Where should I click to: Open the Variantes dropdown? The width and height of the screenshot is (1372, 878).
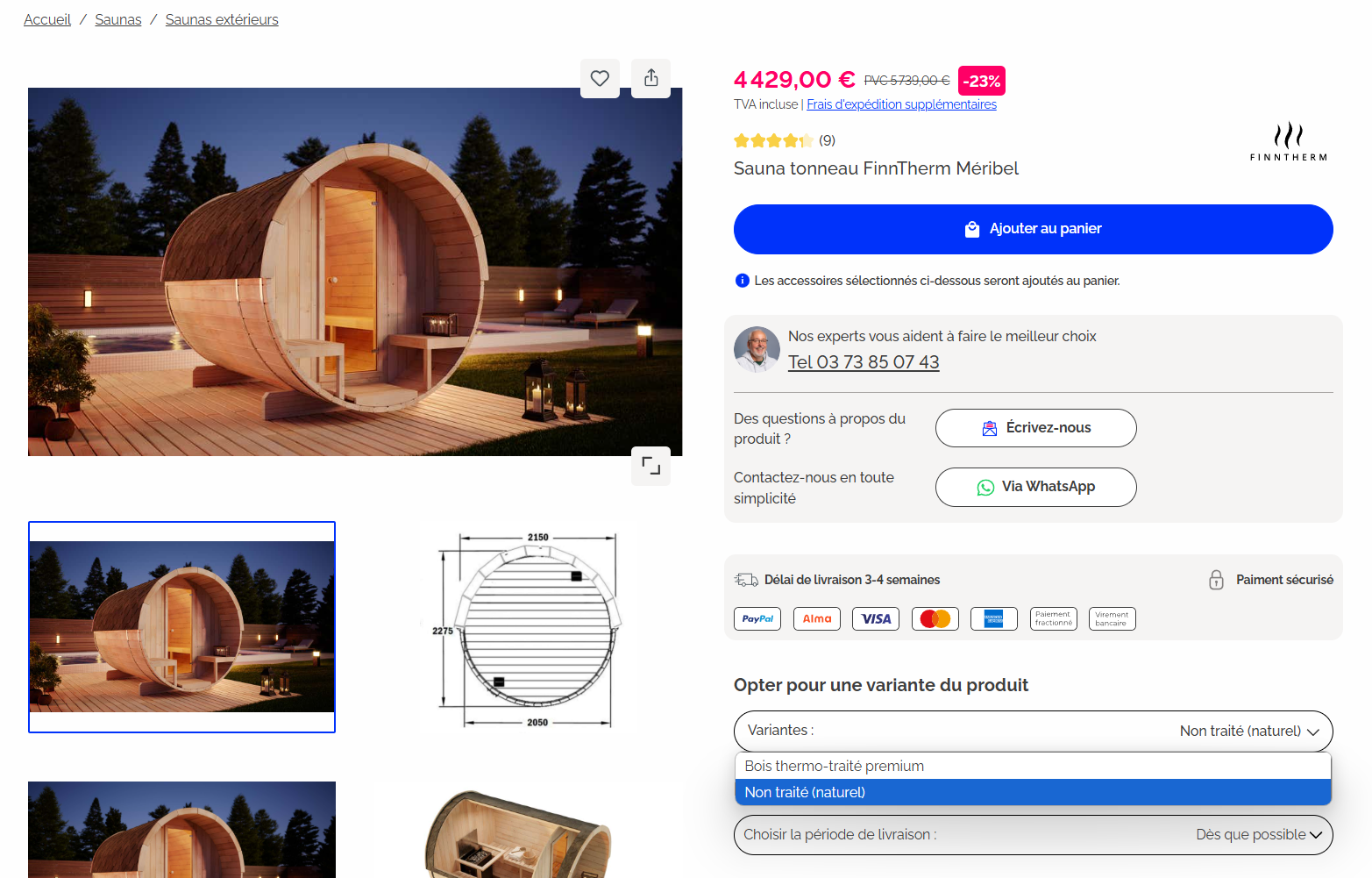(x=1033, y=731)
